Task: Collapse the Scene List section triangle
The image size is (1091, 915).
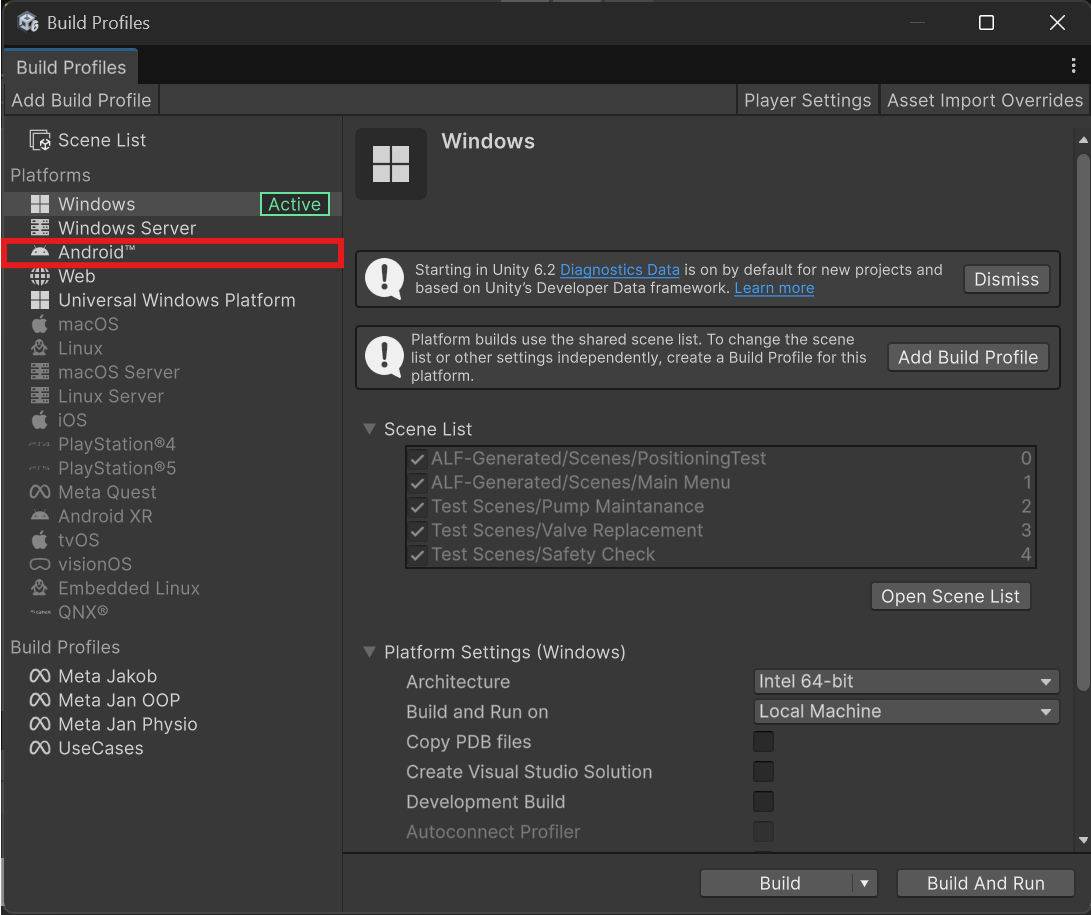Action: click(369, 429)
